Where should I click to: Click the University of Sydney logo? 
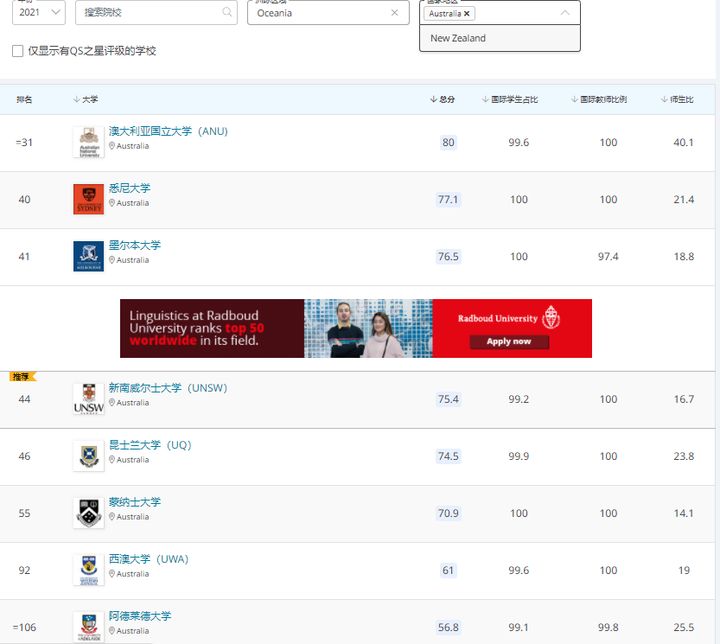click(x=89, y=199)
